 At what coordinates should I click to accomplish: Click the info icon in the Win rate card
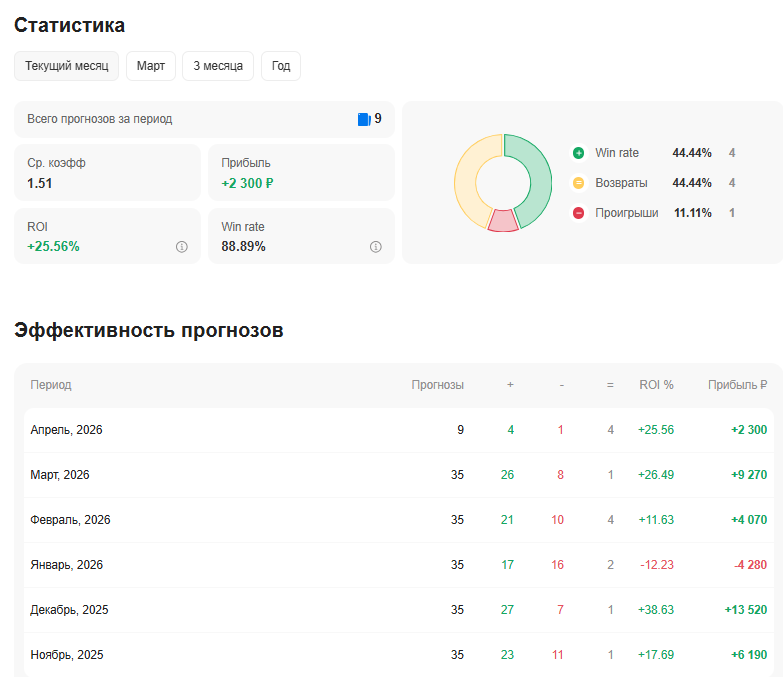pyautogui.click(x=376, y=247)
